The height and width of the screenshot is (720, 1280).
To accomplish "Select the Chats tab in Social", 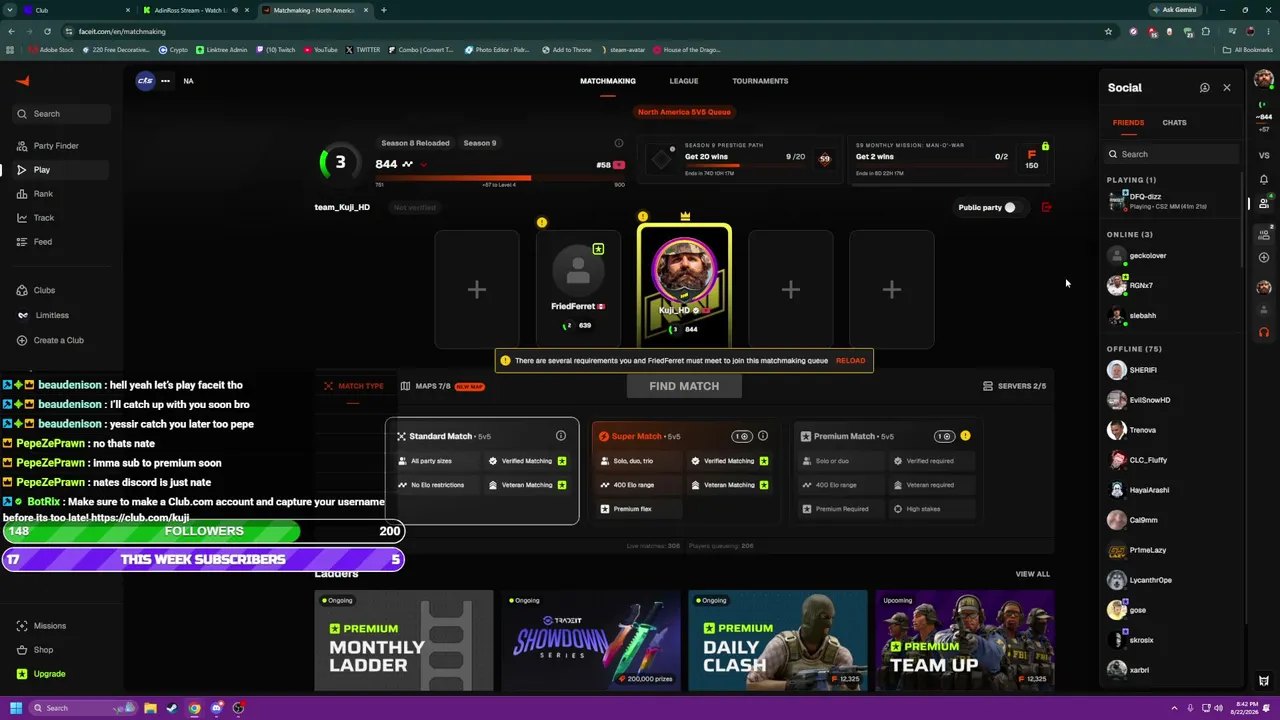I will pyautogui.click(x=1174, y=123).
